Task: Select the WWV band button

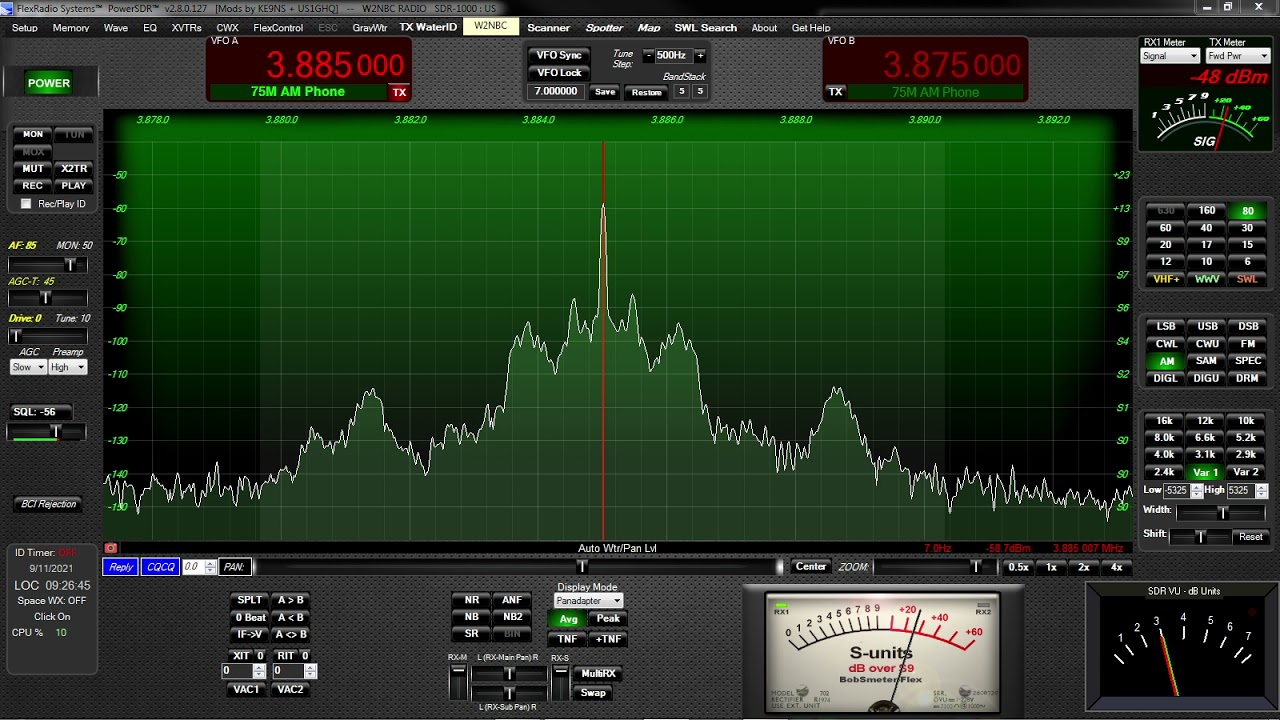Action: (x=1207, y=279)
